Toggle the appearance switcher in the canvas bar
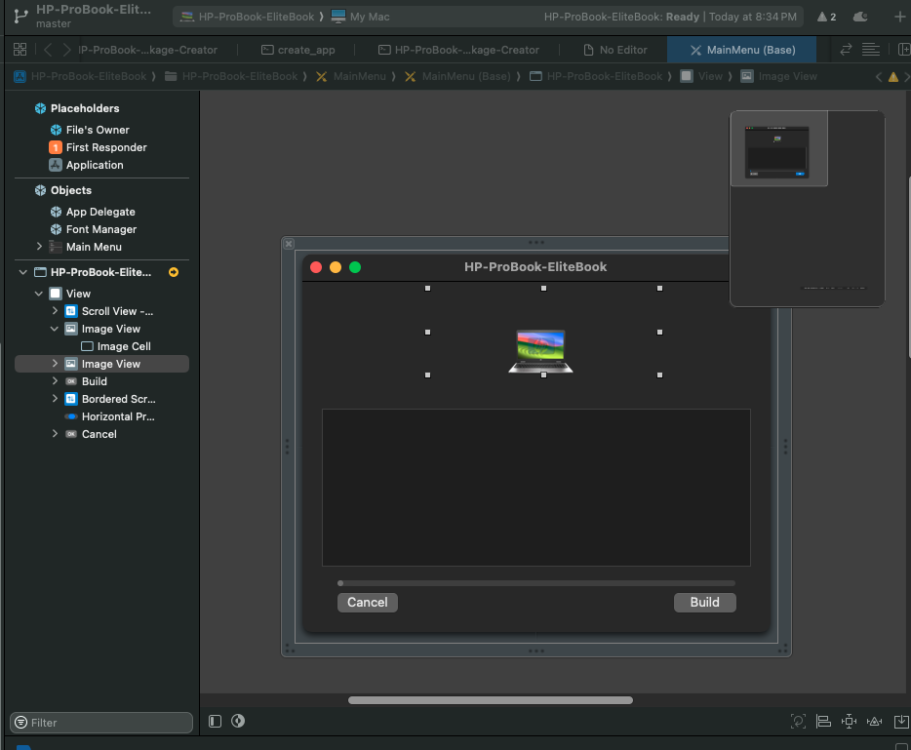911x750 pixels. click(238, 721)
